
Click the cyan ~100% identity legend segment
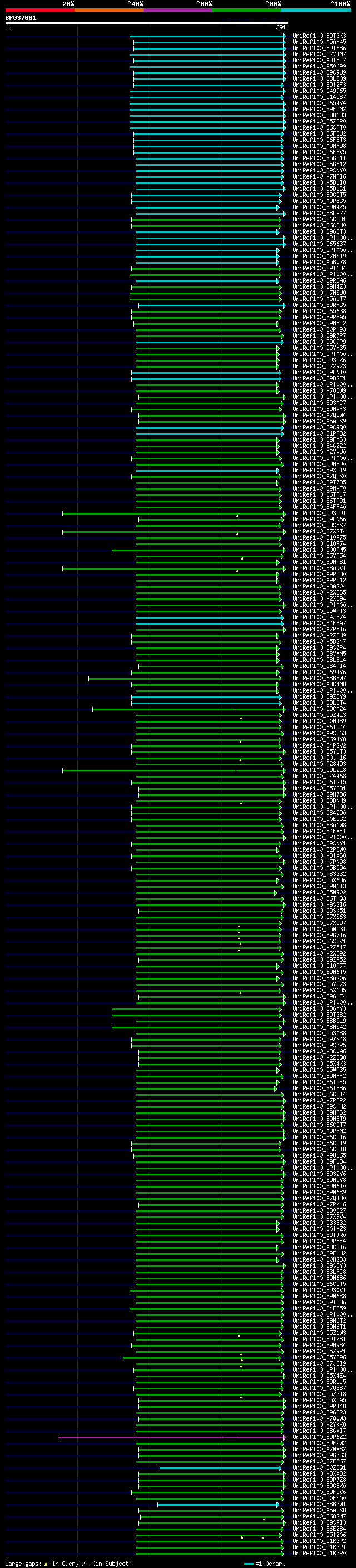point(317,10)
